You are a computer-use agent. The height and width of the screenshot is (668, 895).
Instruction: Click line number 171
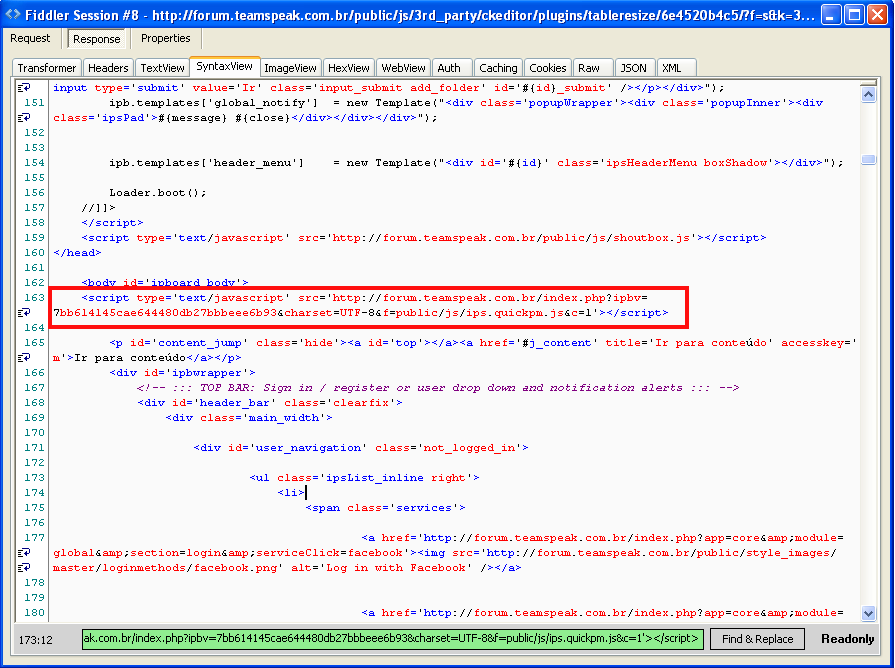tap(34, 448)
